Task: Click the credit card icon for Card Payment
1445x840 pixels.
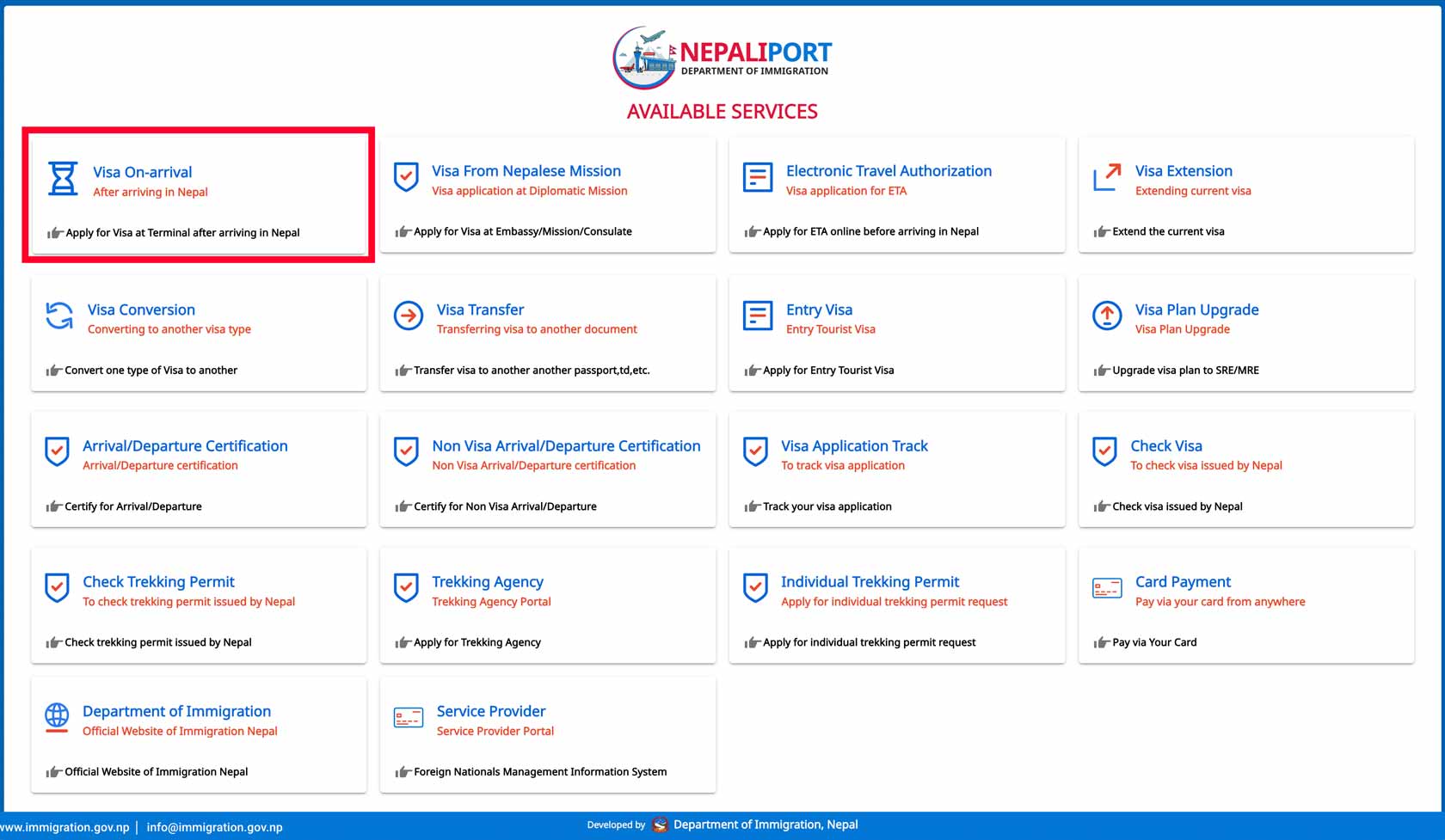Action: (1107, 588)
